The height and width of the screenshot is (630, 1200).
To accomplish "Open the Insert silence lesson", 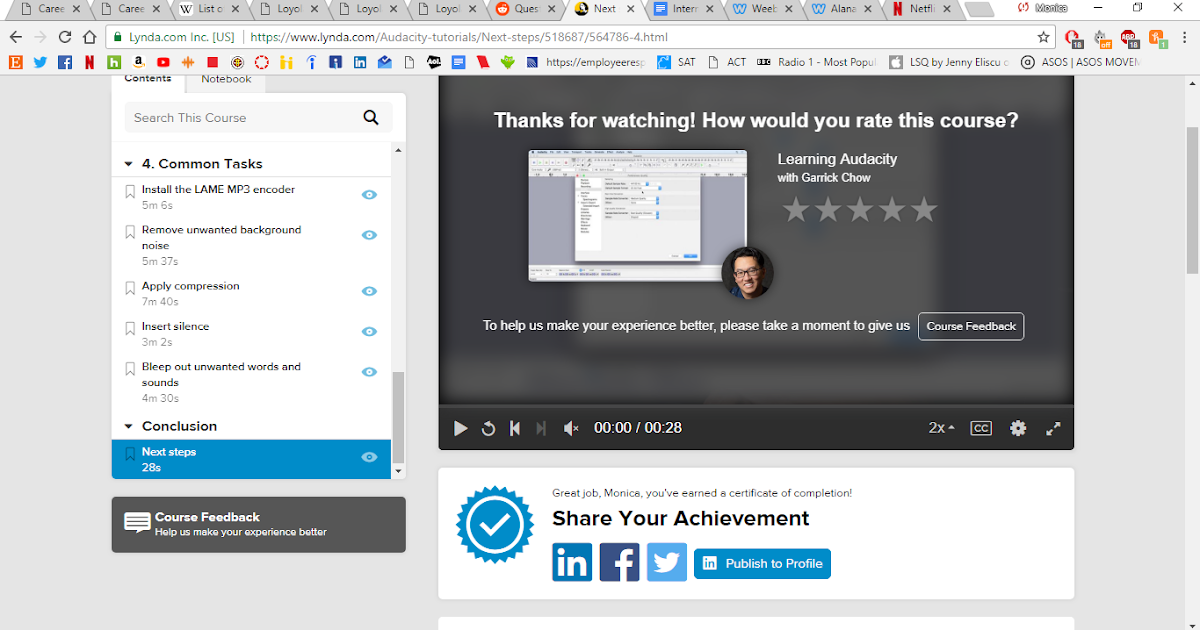I will coord(175,326).
